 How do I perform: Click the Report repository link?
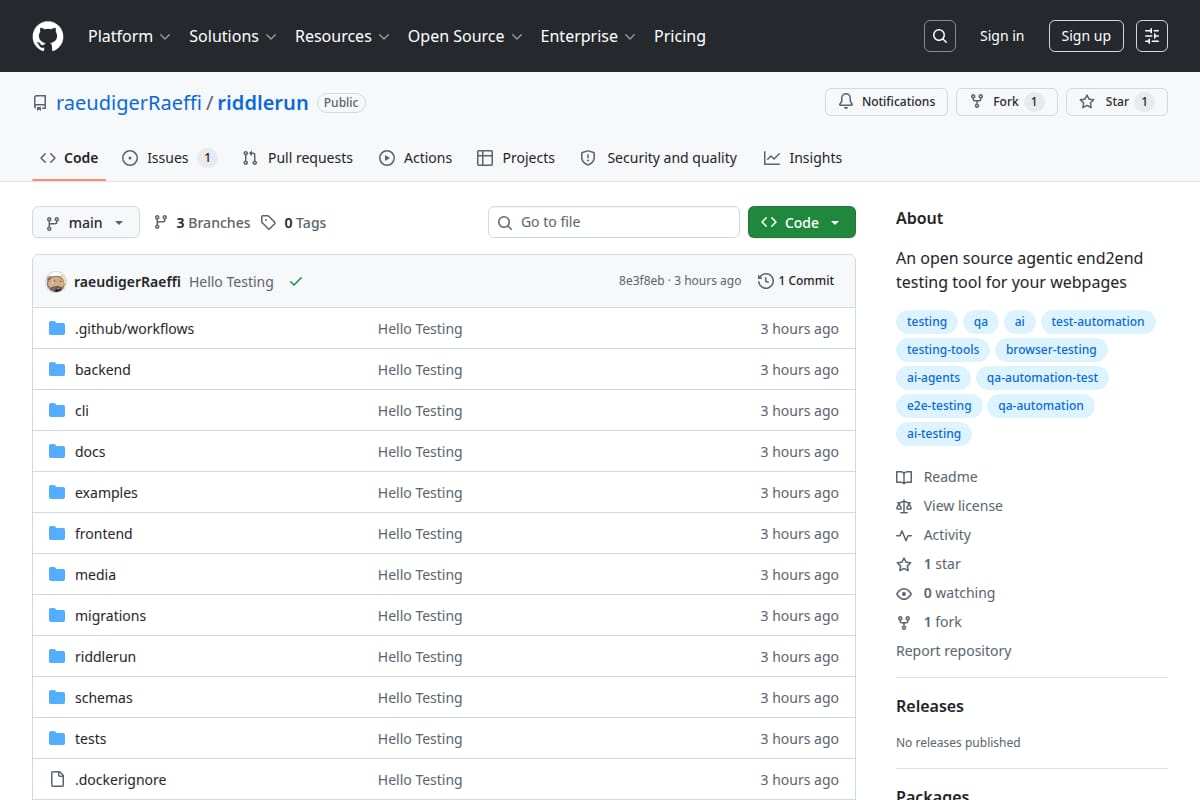pyautogui.click(x=954, y=651)
